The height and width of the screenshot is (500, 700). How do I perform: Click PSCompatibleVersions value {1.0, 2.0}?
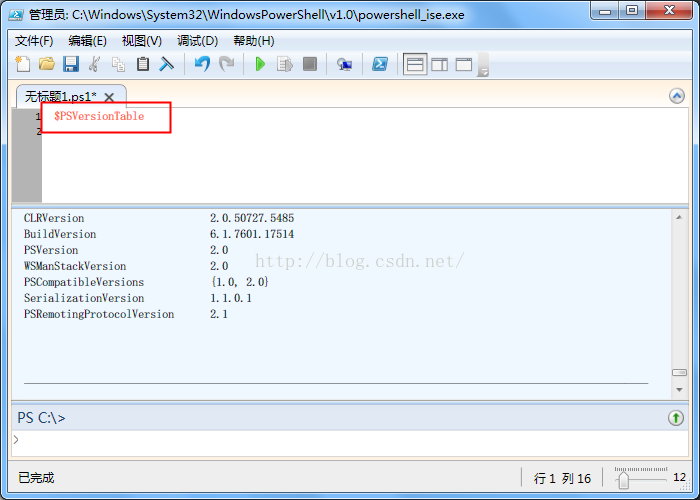click(x=240, y=282)
